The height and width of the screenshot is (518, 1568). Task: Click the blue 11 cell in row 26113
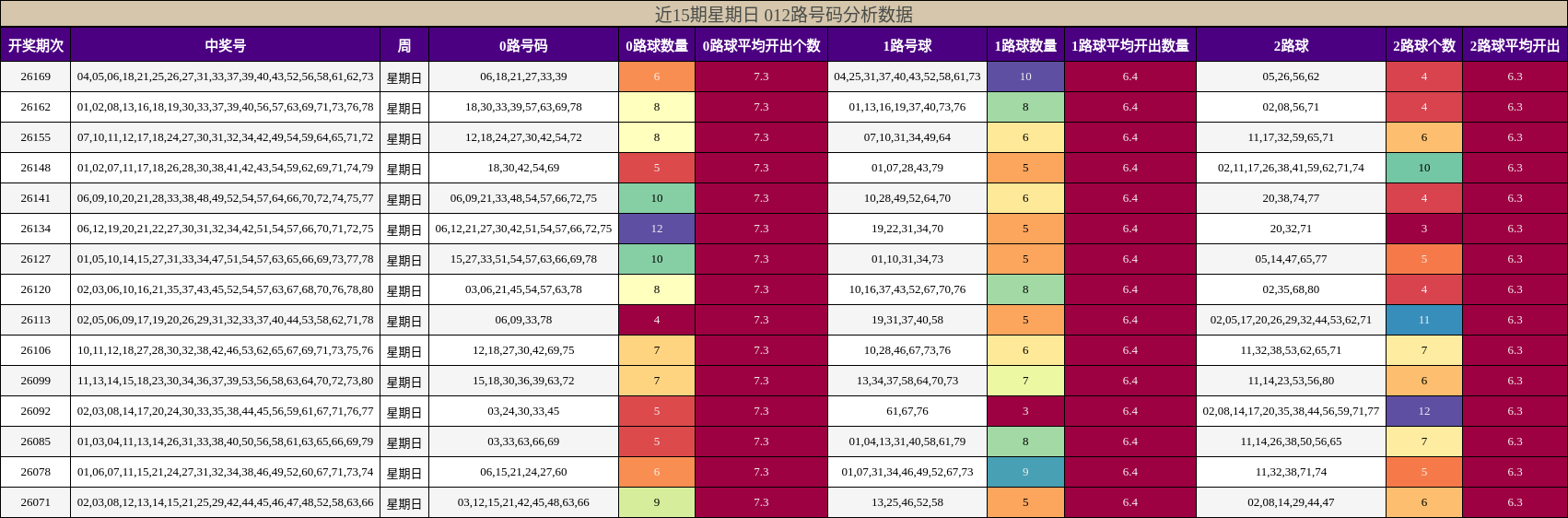tap(1424, 320)
